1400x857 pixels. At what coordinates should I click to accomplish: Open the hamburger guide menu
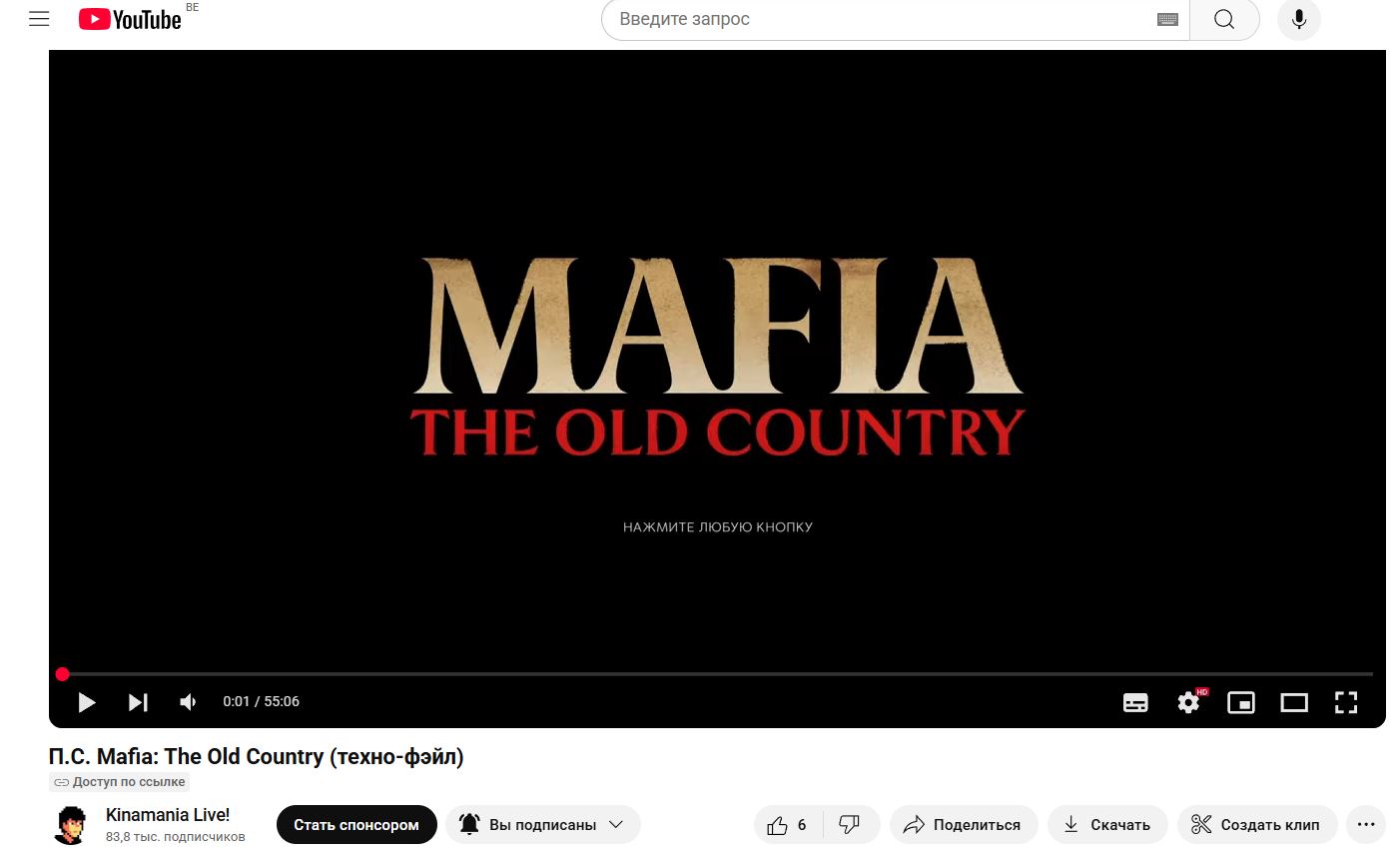(x=39, y=19)
